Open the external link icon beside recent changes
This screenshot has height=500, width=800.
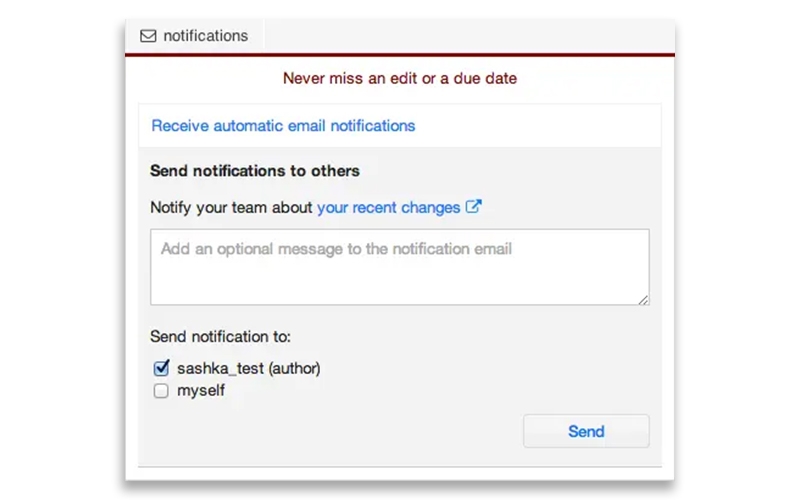tap(474, 208)
